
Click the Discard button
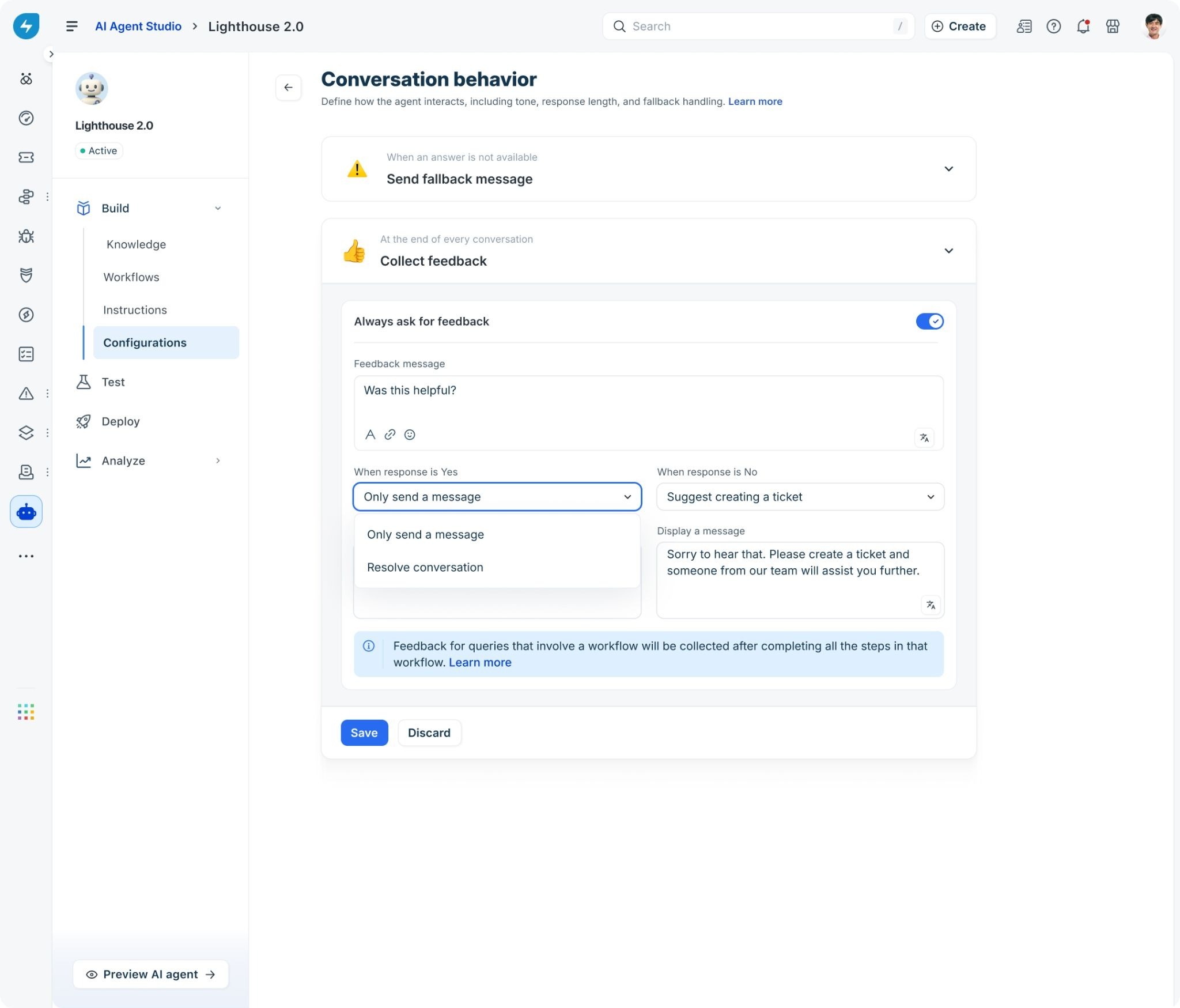pos(429,733)
